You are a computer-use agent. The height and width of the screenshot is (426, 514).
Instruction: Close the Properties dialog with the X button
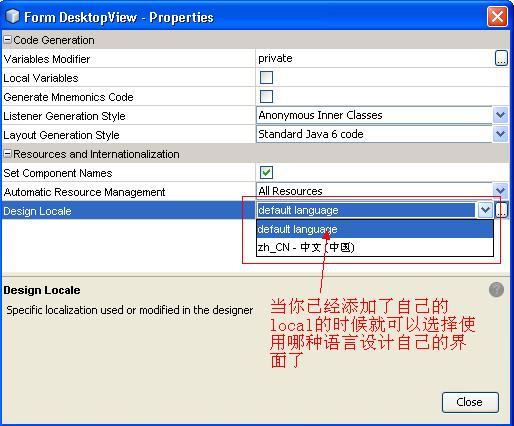coord(497,16)
